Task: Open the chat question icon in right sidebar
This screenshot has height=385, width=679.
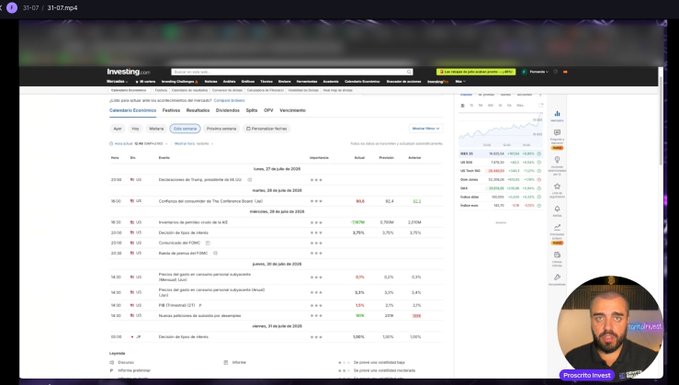Action: tap(557, 133)
